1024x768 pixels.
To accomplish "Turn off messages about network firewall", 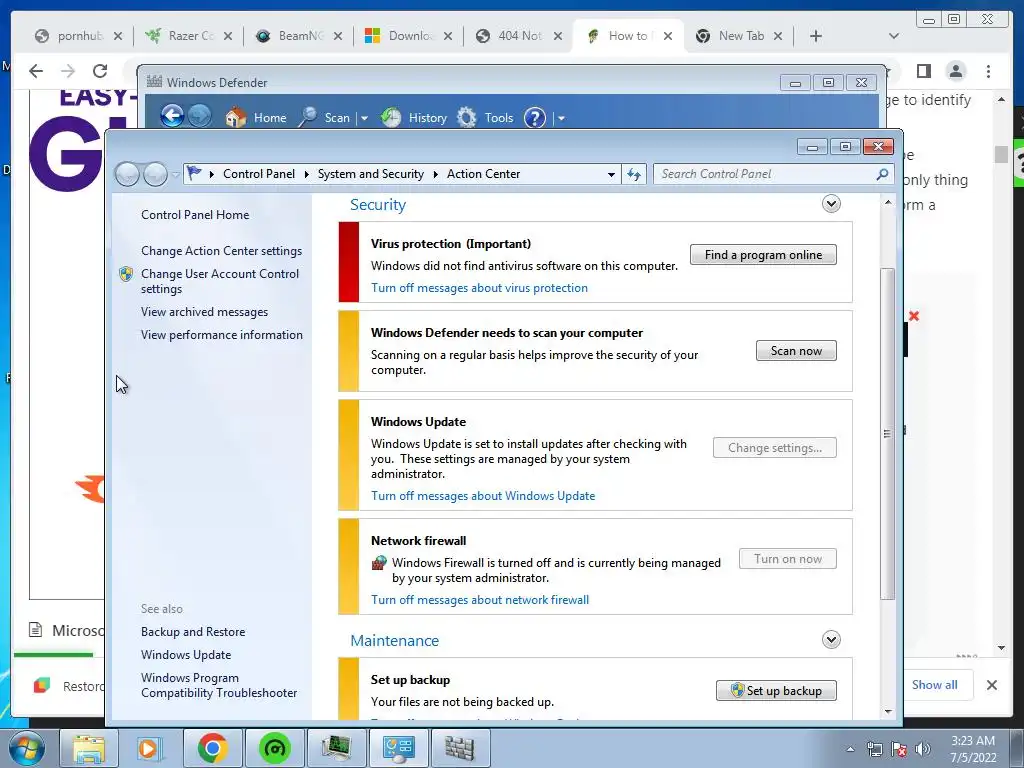I will point(480,600).
